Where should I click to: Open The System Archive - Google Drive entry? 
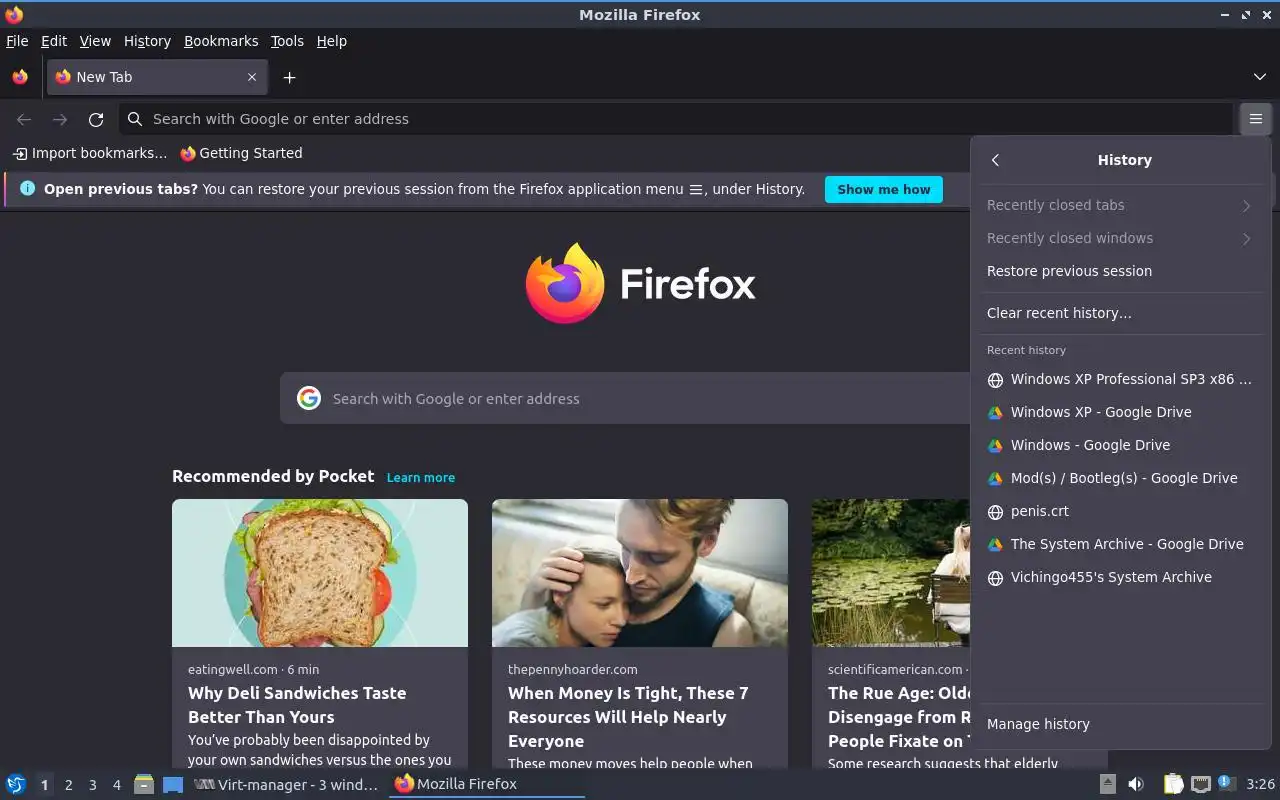point(1121,544)
